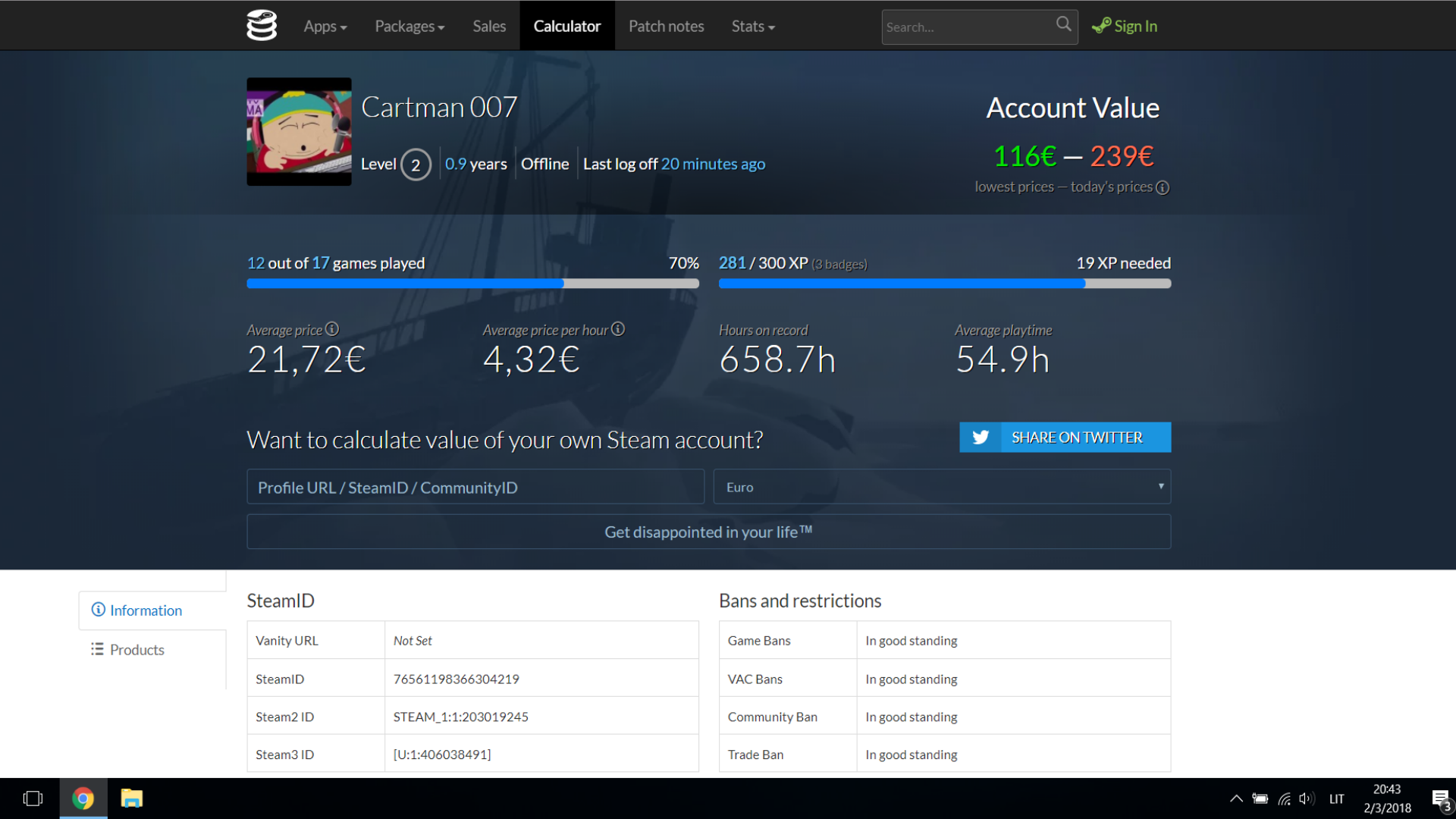Click Share on Twitter button

click(x=1065, y=438)
